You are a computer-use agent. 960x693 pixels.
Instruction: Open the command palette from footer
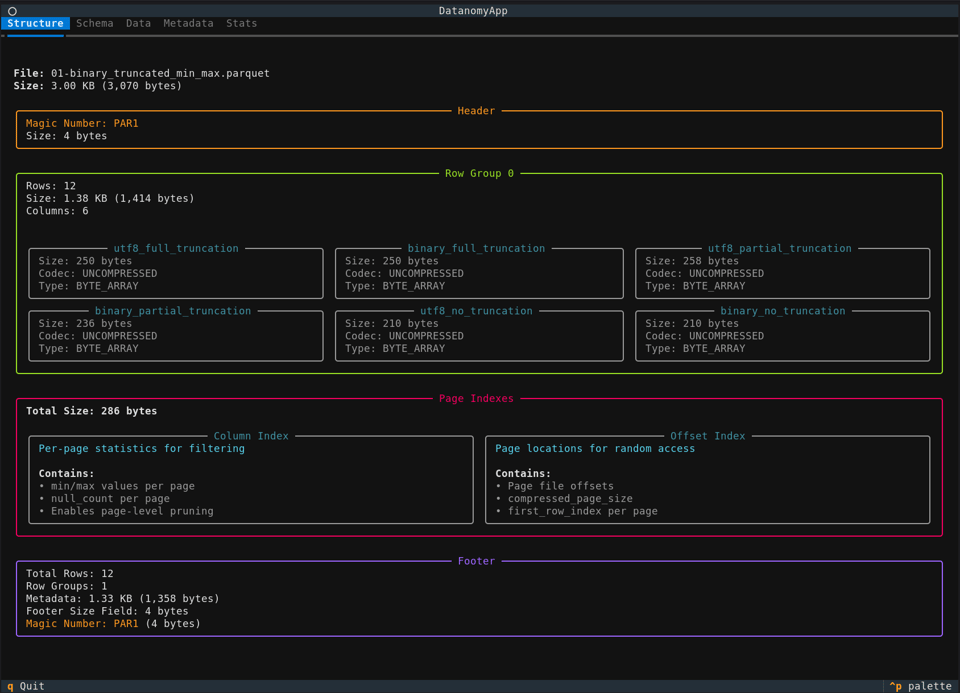[921, 686]
